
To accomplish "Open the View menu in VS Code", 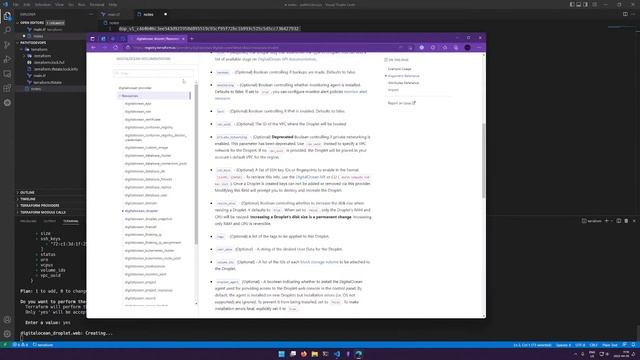I will (60, 4).
